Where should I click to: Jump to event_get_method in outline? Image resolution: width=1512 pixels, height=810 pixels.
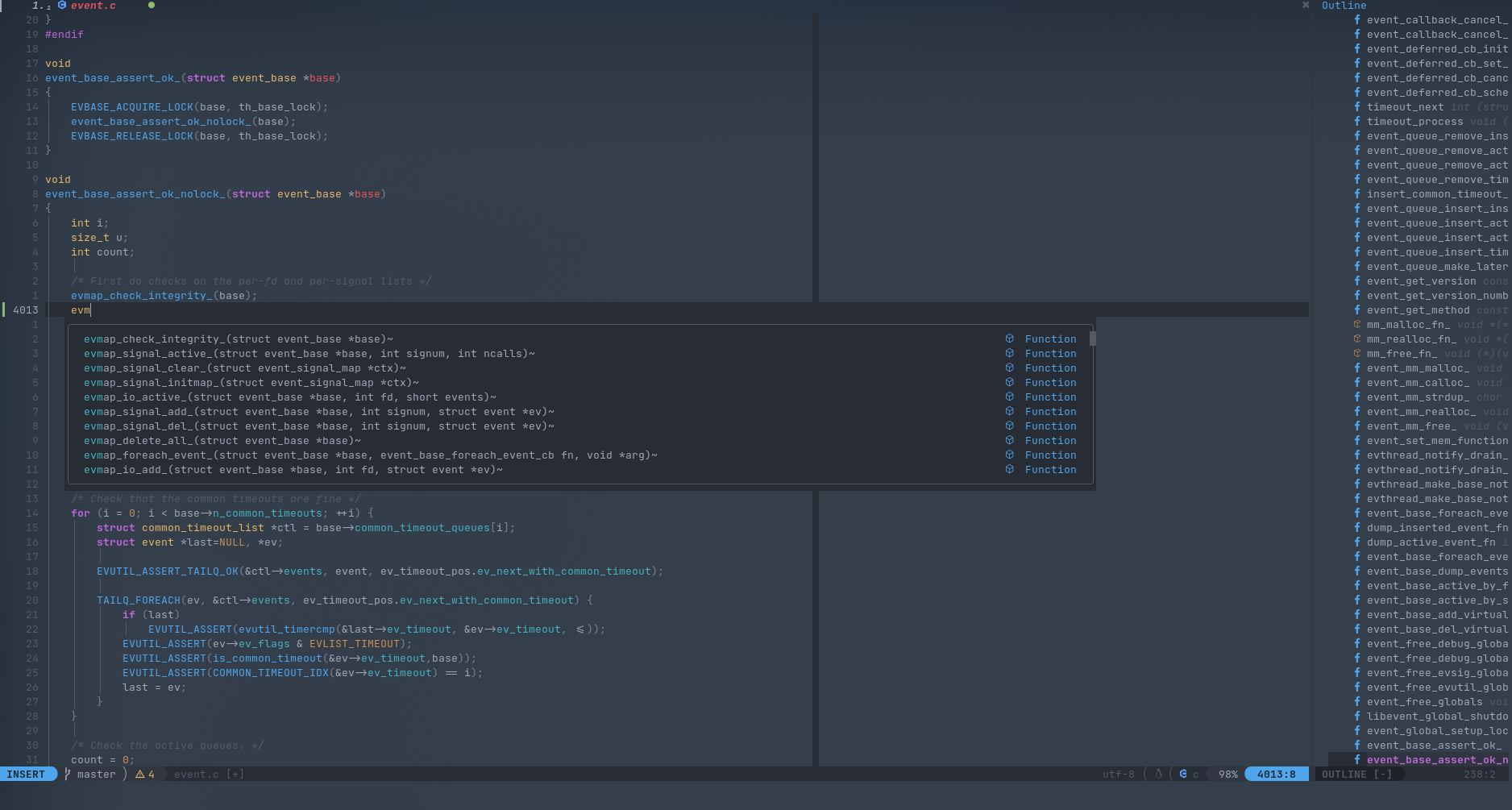[1419, 310]
